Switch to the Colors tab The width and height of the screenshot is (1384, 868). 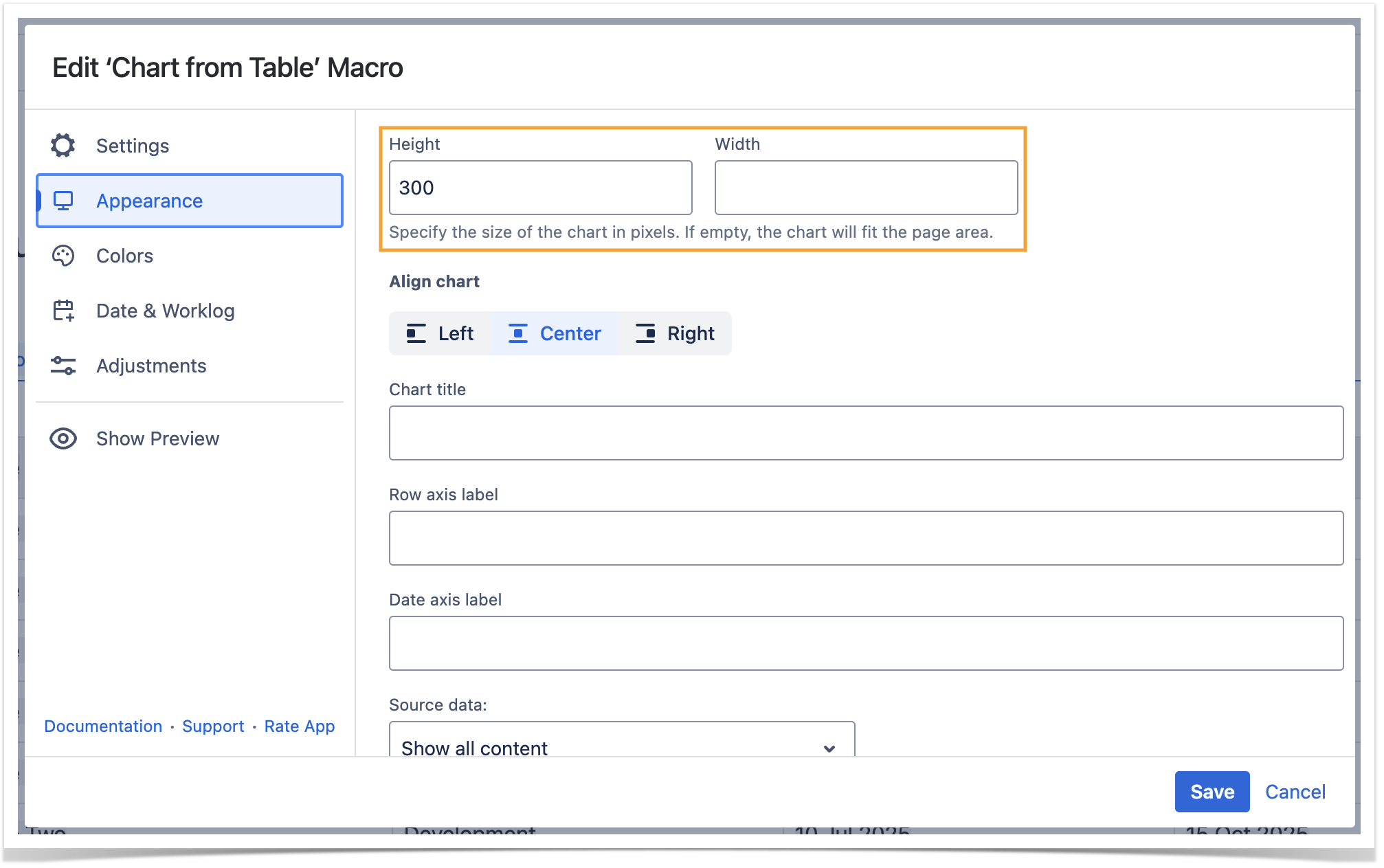pyautogui.click(x=124, y=256)
